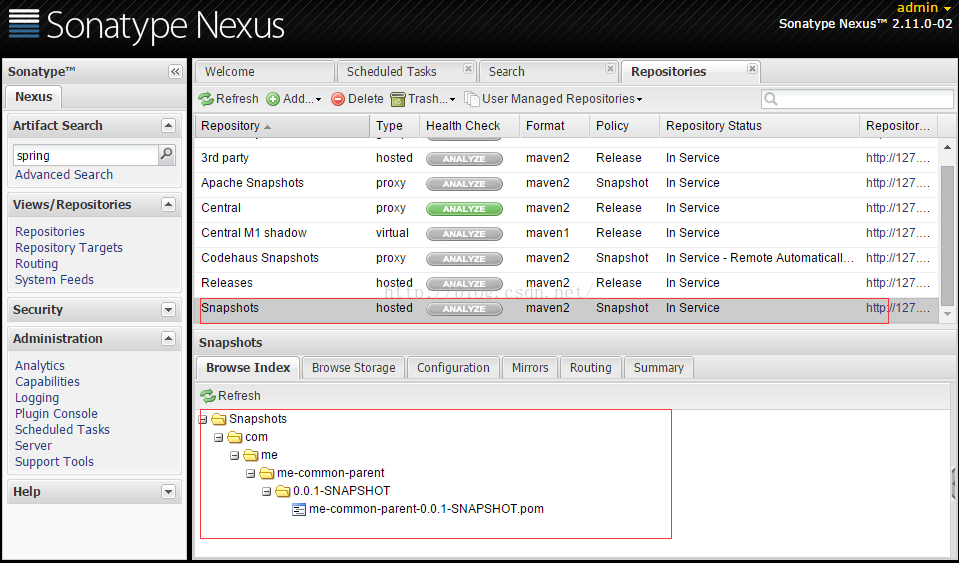The image size is (959, 563).
Task: Open Routing under Views/Repositories
Action: tap(37, 263)
